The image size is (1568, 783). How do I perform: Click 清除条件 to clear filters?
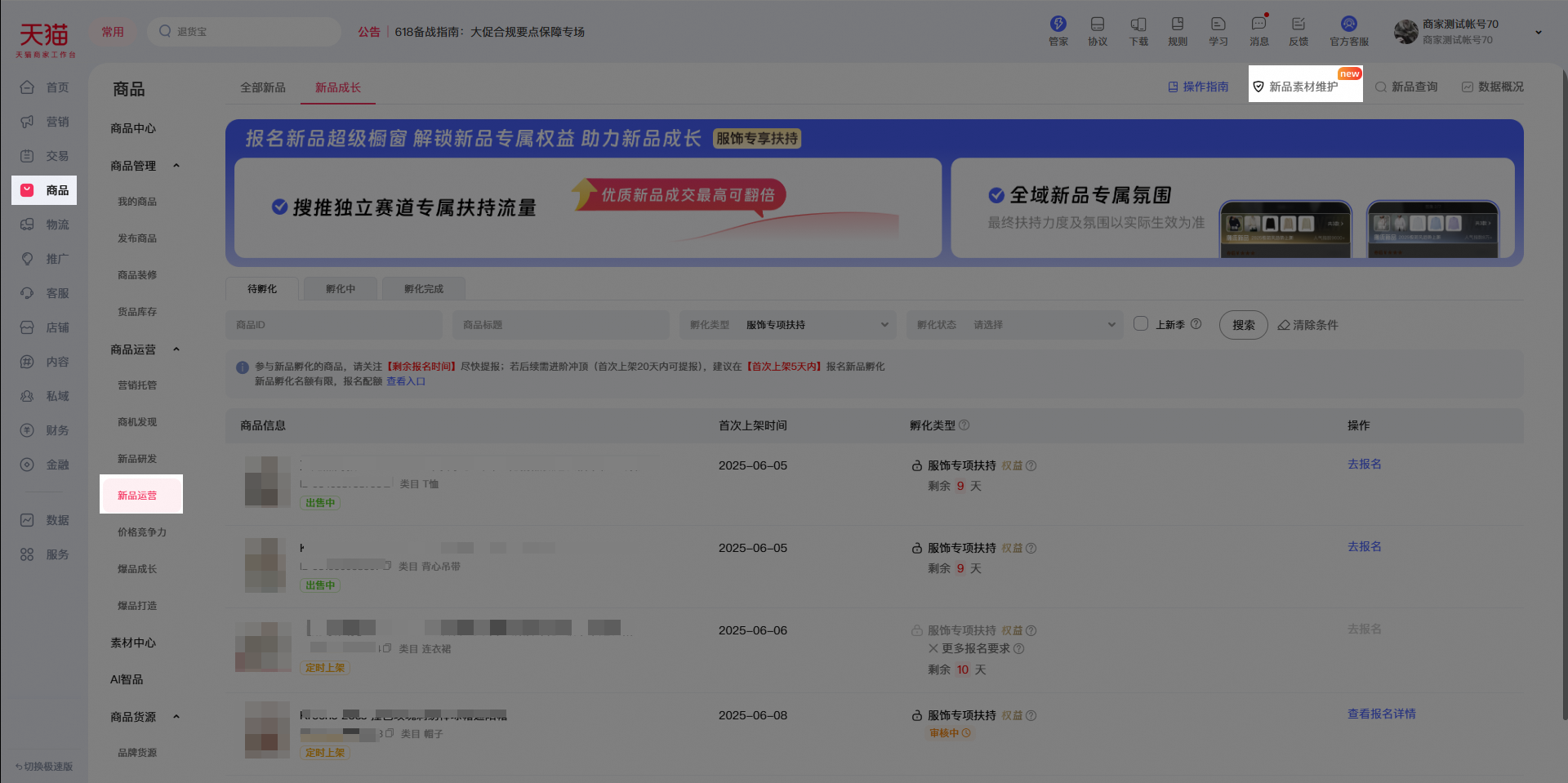[x=1307, y=325]
